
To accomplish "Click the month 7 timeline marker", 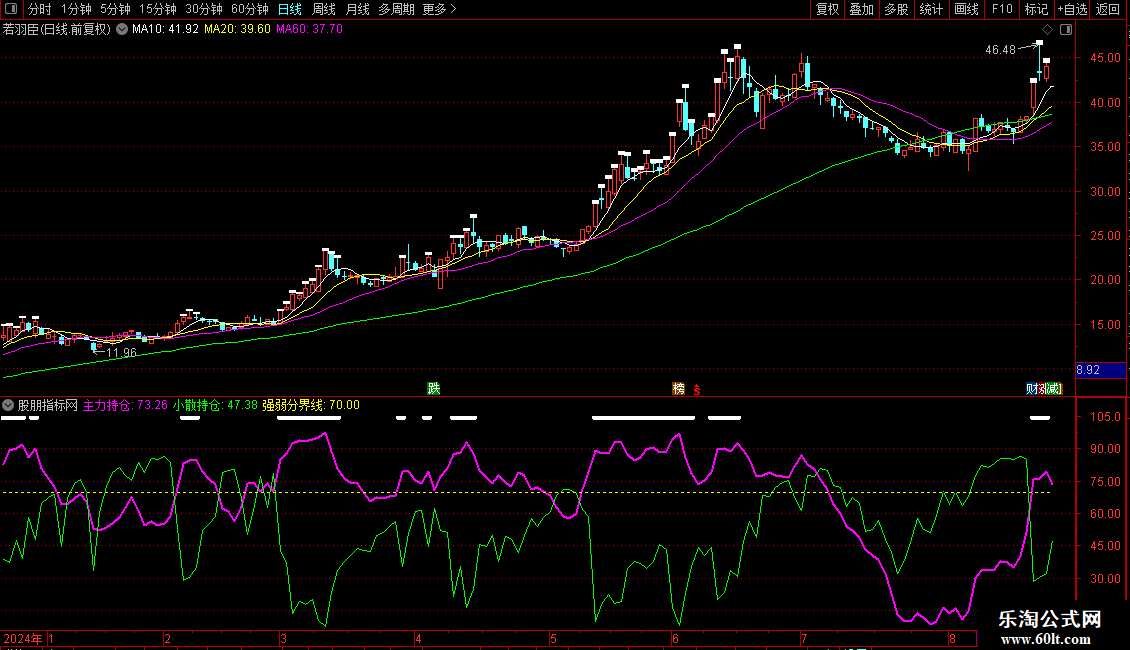I will tap(803, 638).
